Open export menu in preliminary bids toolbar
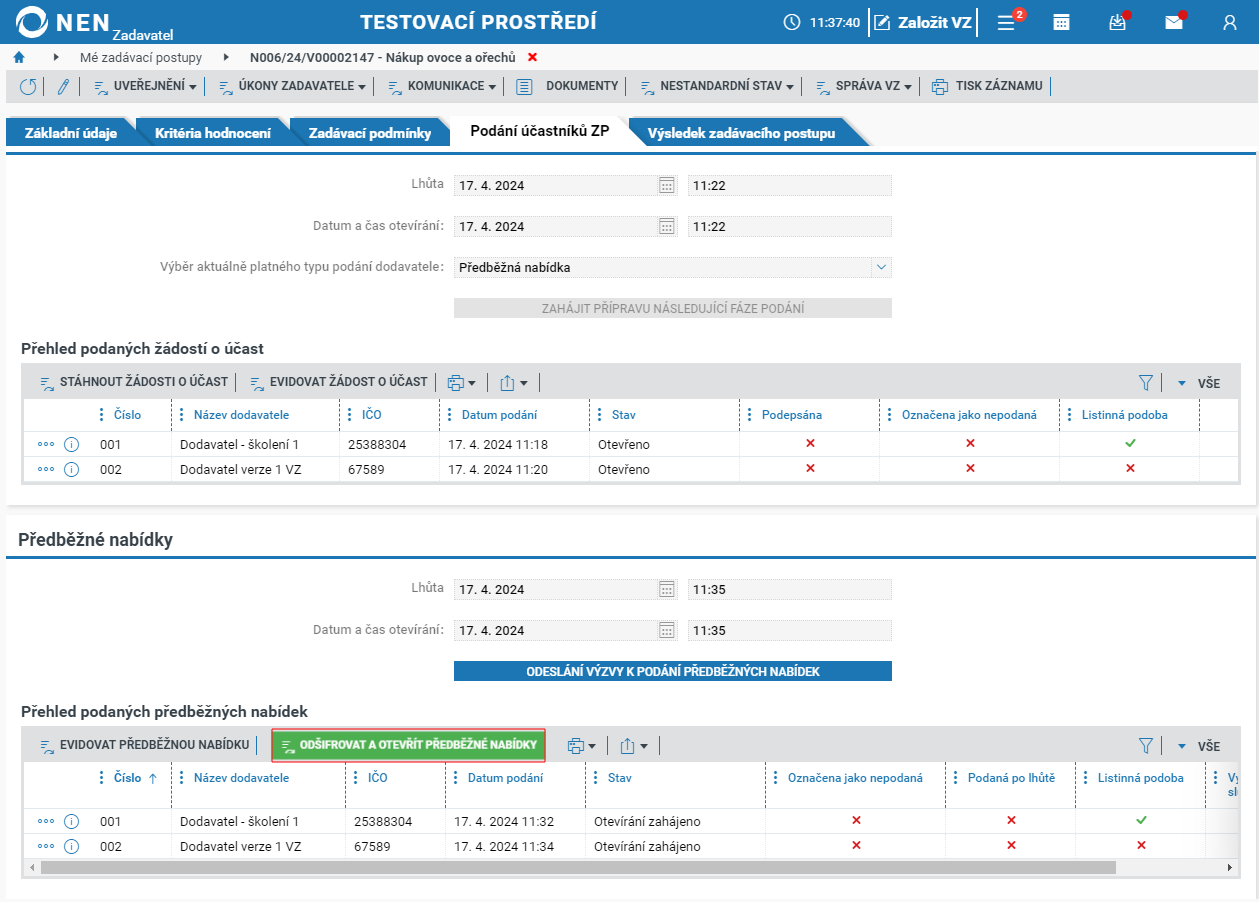Screen dimensions: 1259x902 click(633, 745)
